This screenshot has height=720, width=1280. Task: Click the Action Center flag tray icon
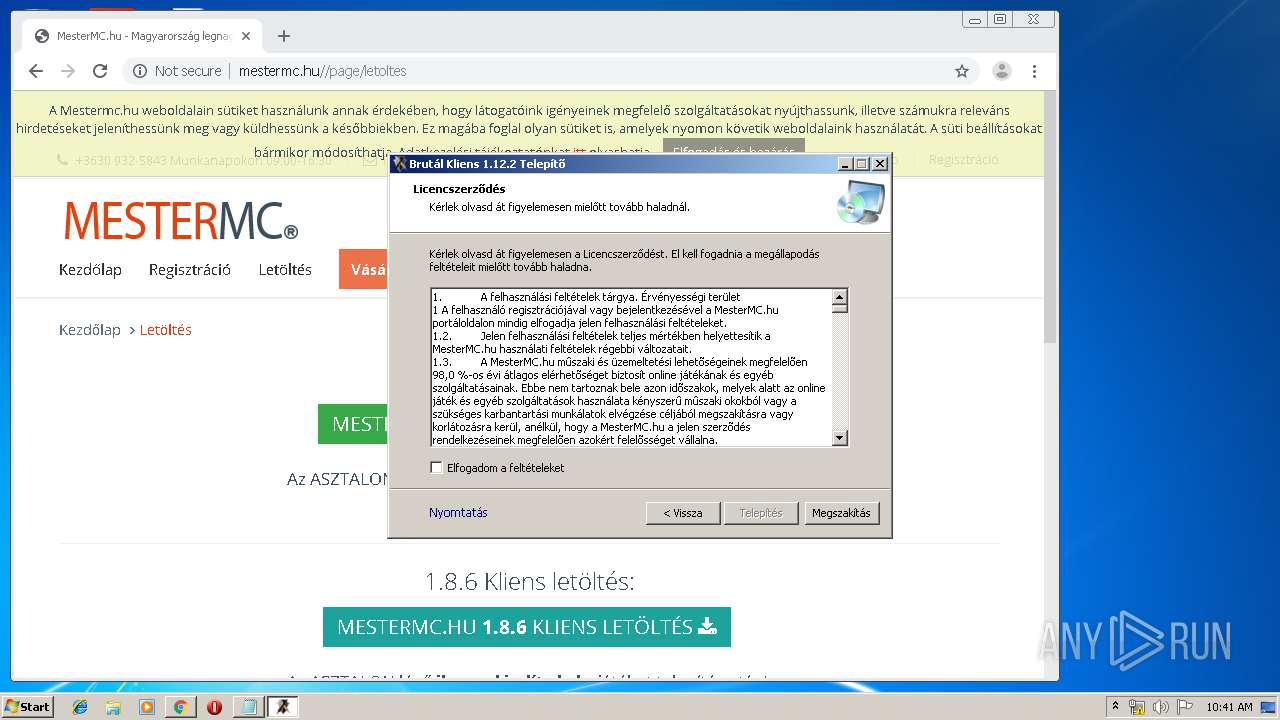[1185, 707]
